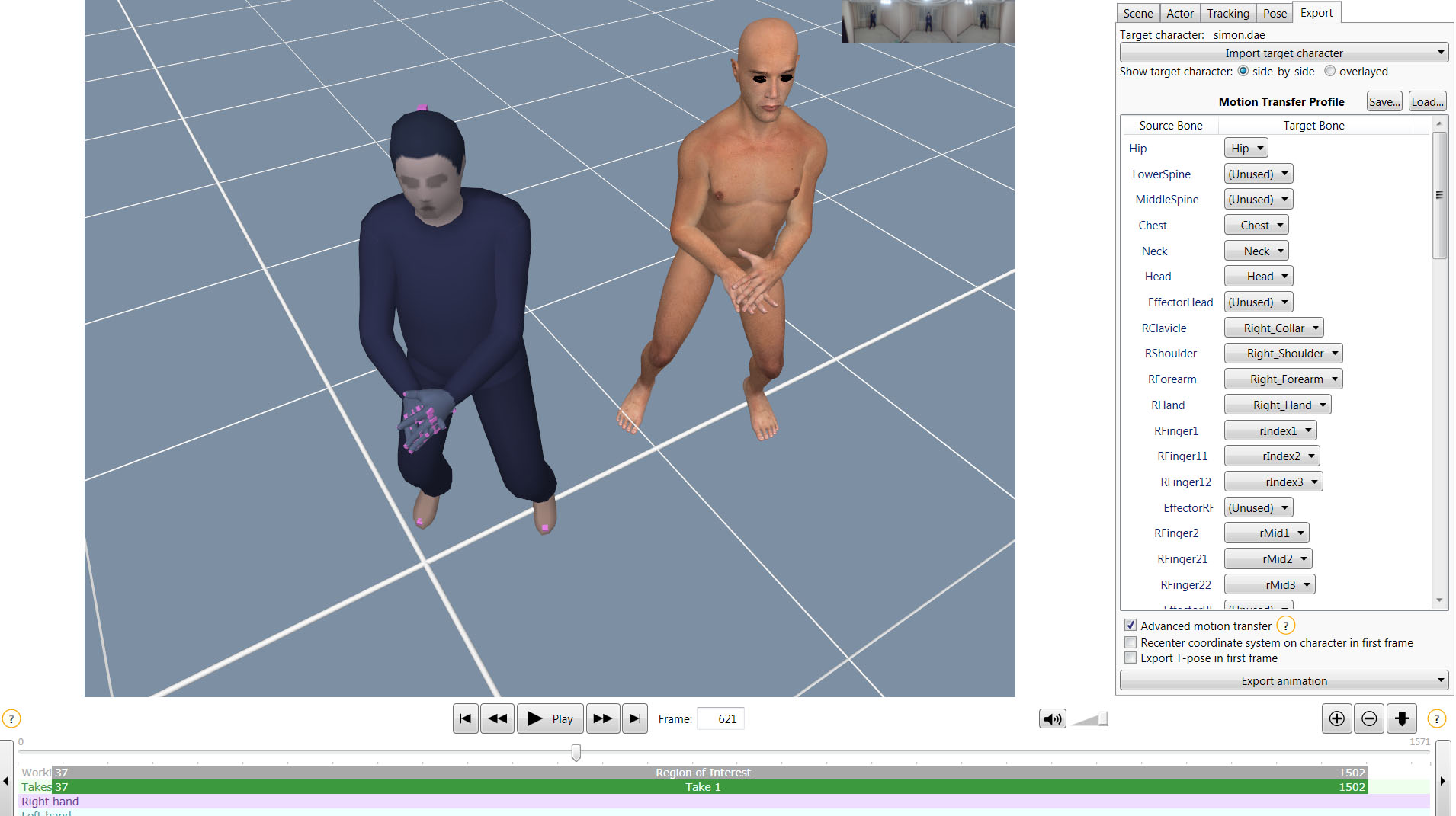The width and height of the screenshot is (1456, 816).
Task: Switch to the Pose tab
Action: [1274, 13]
